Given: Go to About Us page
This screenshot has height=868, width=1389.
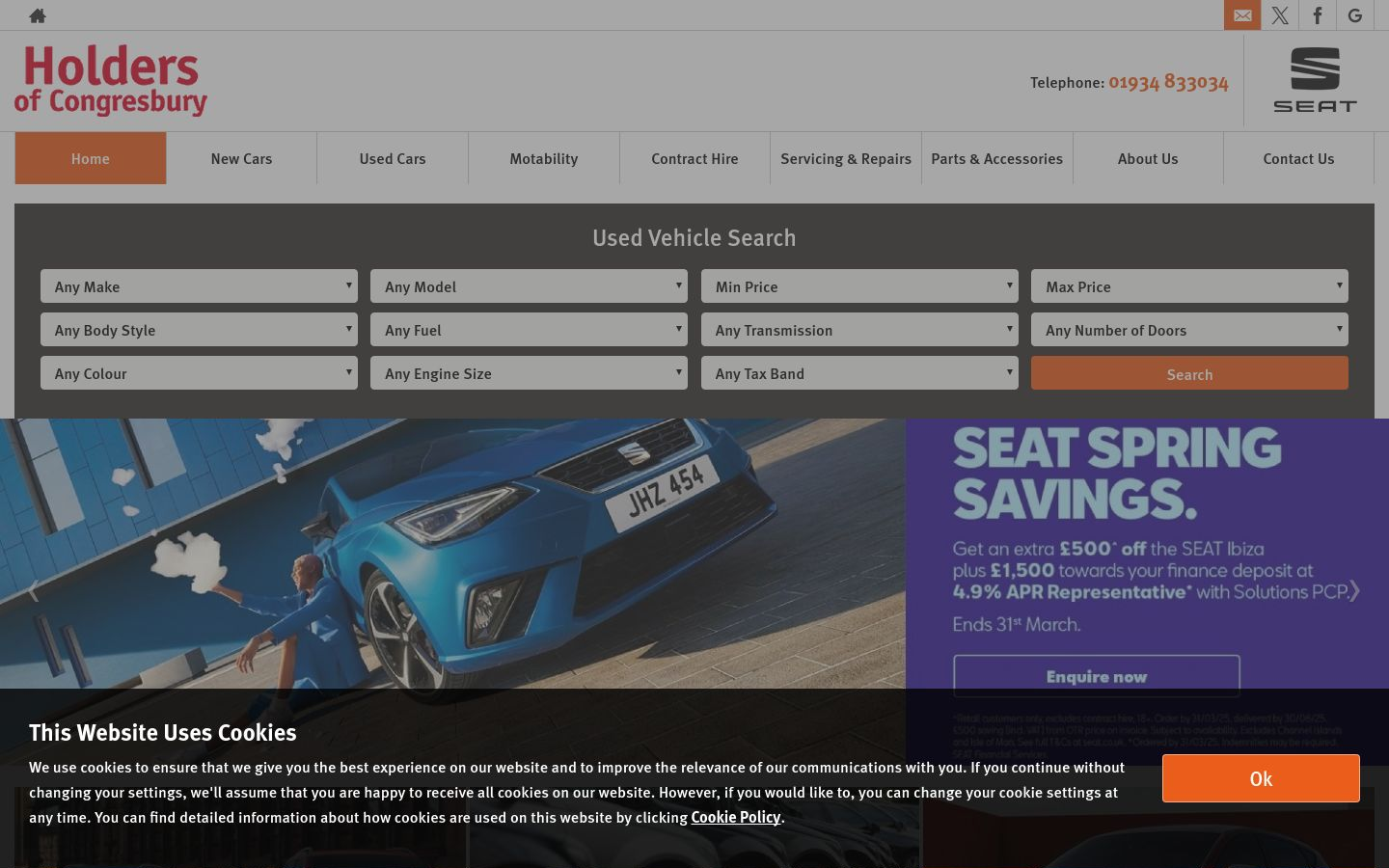Looking at the screenshot, I should pos(1148,158).
